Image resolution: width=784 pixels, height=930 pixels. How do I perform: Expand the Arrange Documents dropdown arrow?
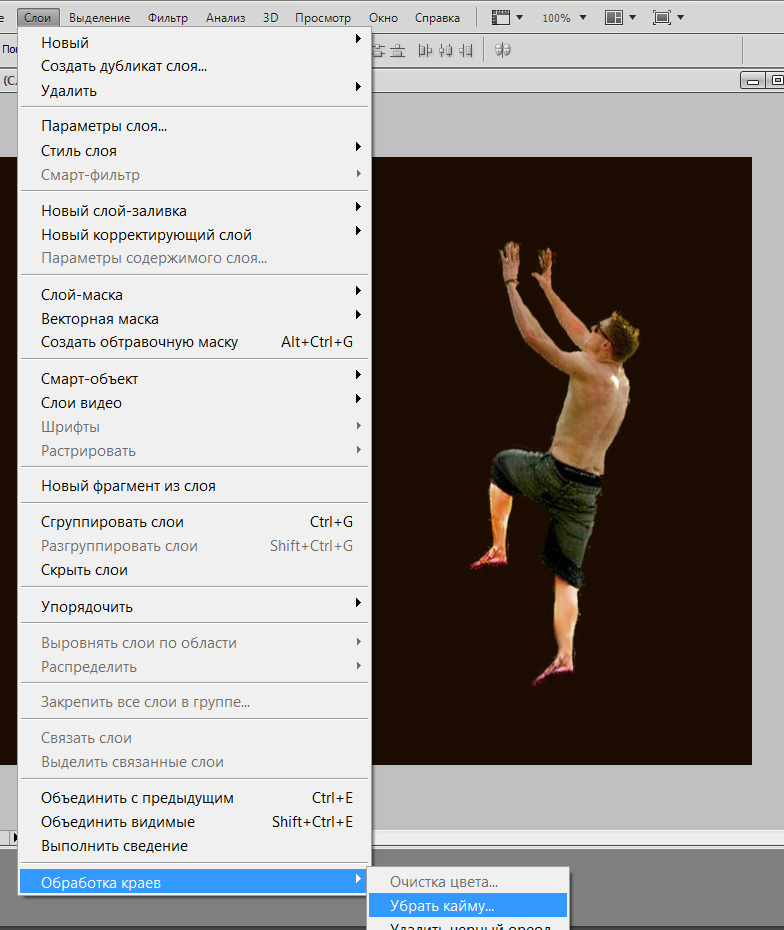coord(633,18)
